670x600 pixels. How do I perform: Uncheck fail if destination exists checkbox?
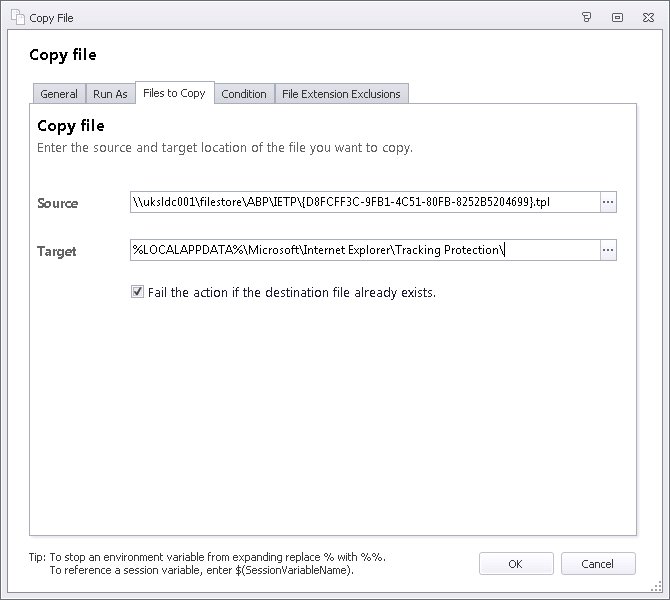138,293
